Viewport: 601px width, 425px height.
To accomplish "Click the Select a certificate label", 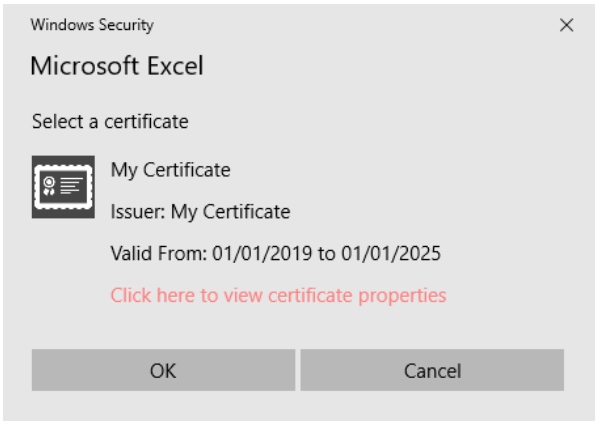I will (x=110, y=121).
